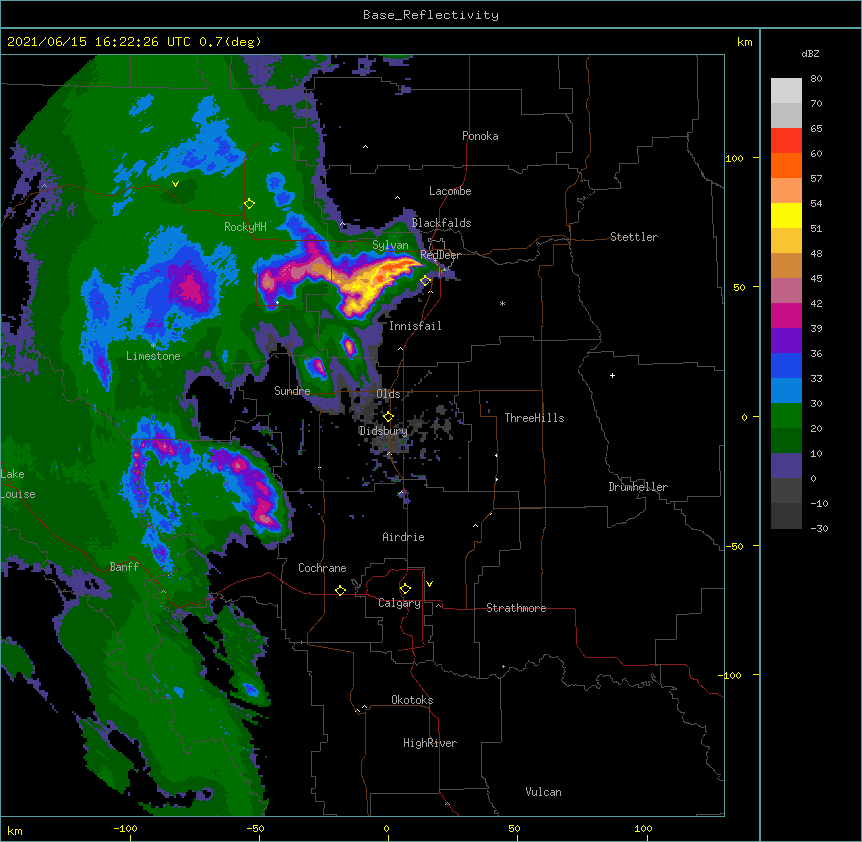The image size is (862, 842).
Task: Click the -100 tick on the bottom axis
Action: (x=125, y=829)
